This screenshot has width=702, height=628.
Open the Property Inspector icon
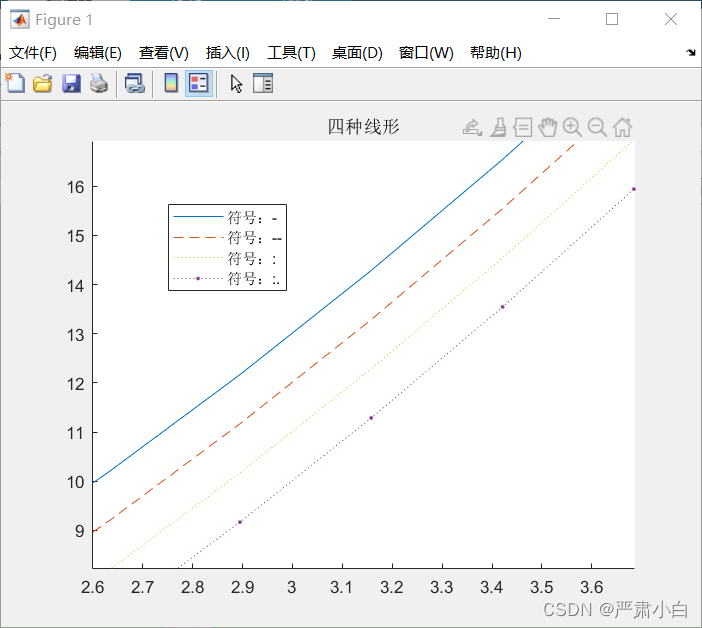(x=263, y=84)
